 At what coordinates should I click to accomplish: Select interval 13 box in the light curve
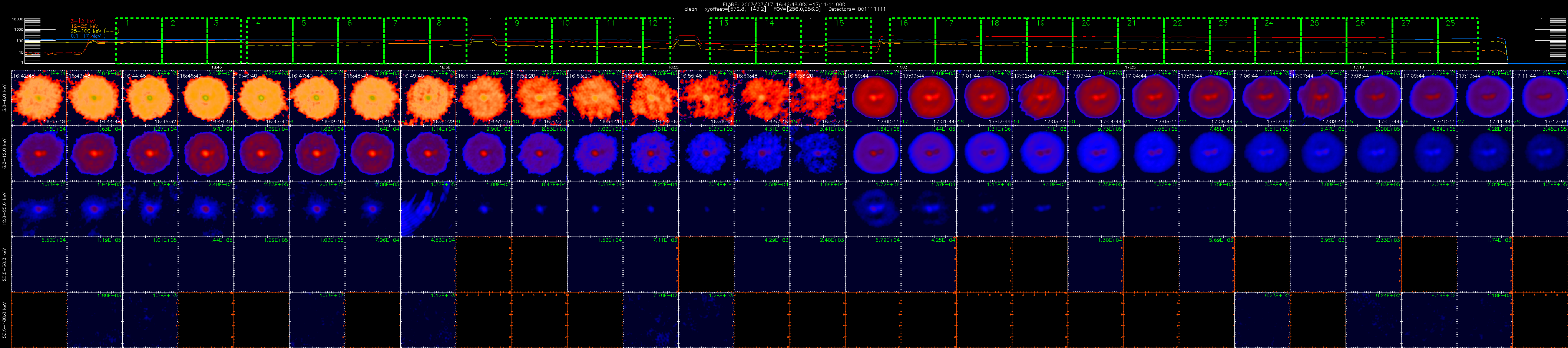(732, 41)
